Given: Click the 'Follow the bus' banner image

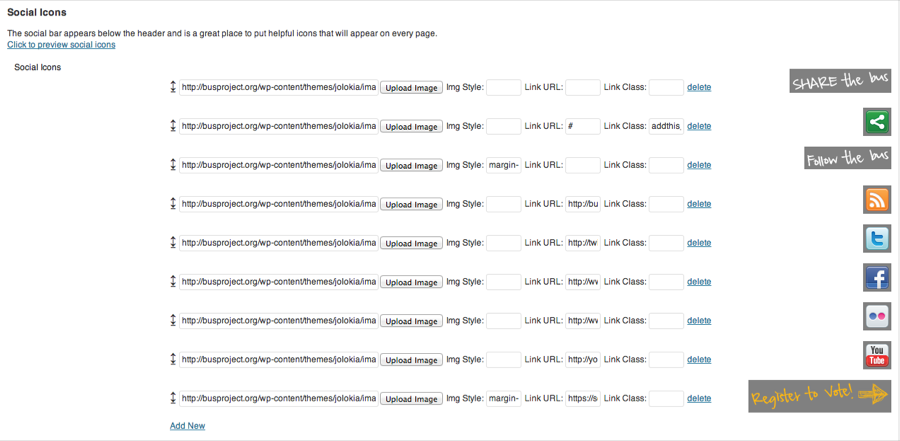Looking at the screenshot, I should (x=847, y=158).
